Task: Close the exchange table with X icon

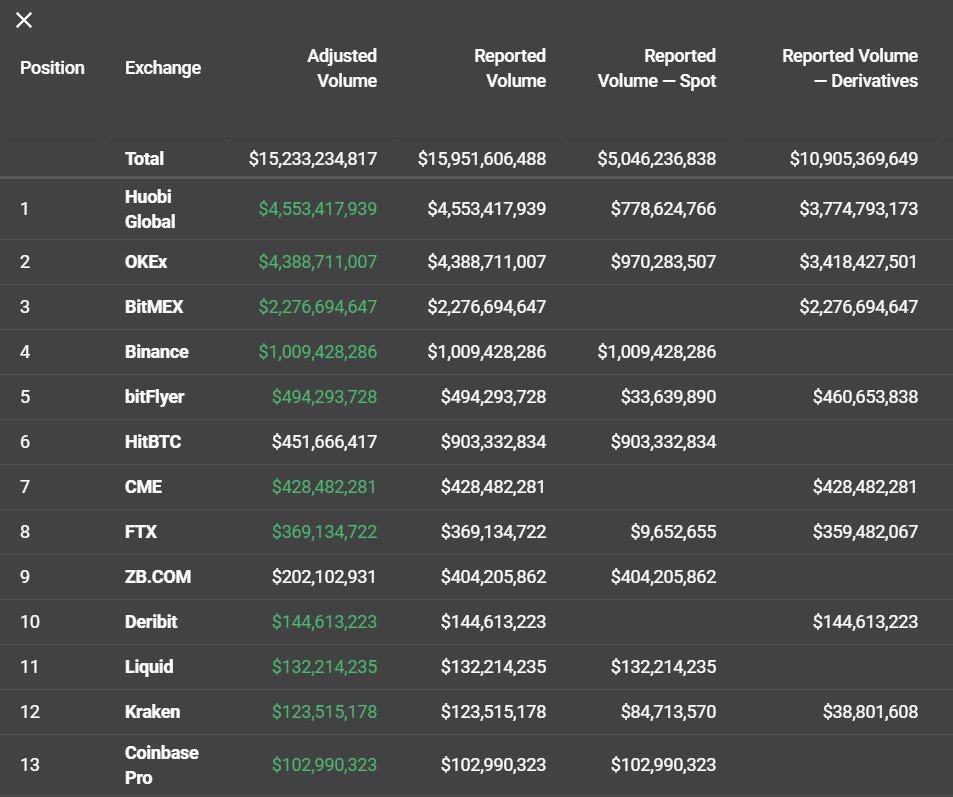Action: tap(24, 21)
